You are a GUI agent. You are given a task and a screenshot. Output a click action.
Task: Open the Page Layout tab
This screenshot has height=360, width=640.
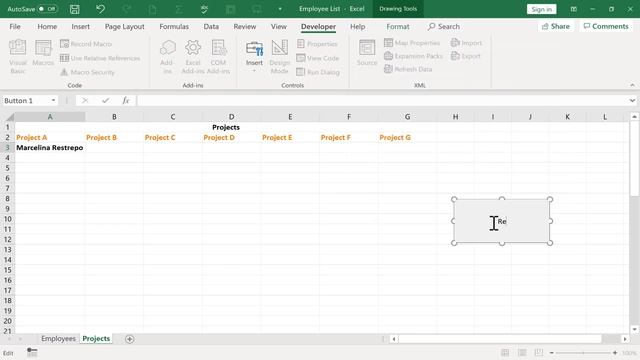124,27
